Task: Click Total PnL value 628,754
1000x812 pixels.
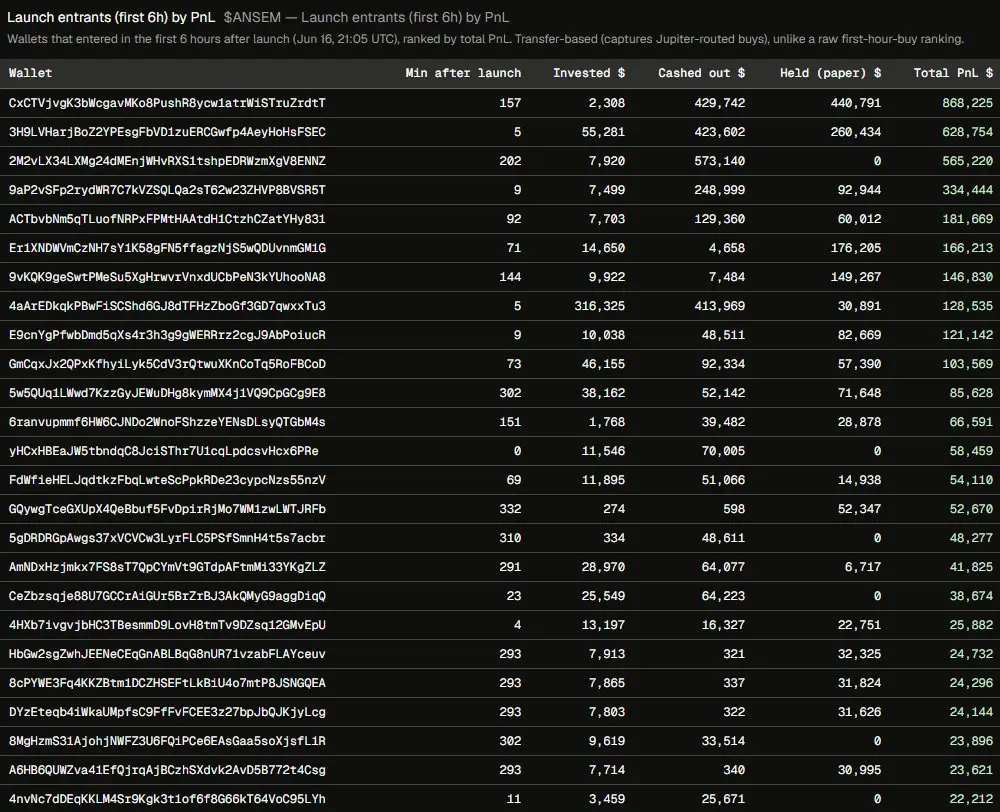Action: tap(967, 132)
